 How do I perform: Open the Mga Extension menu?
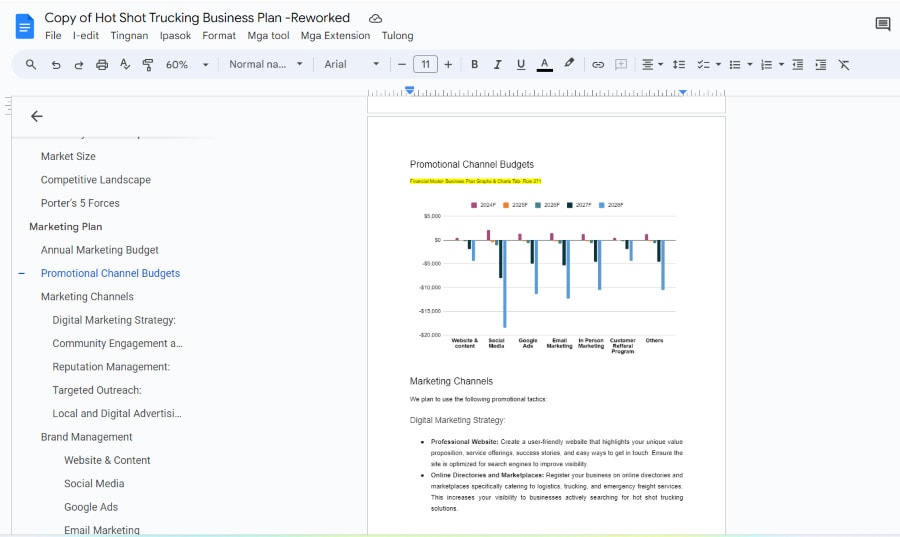[x=335, y=36]
